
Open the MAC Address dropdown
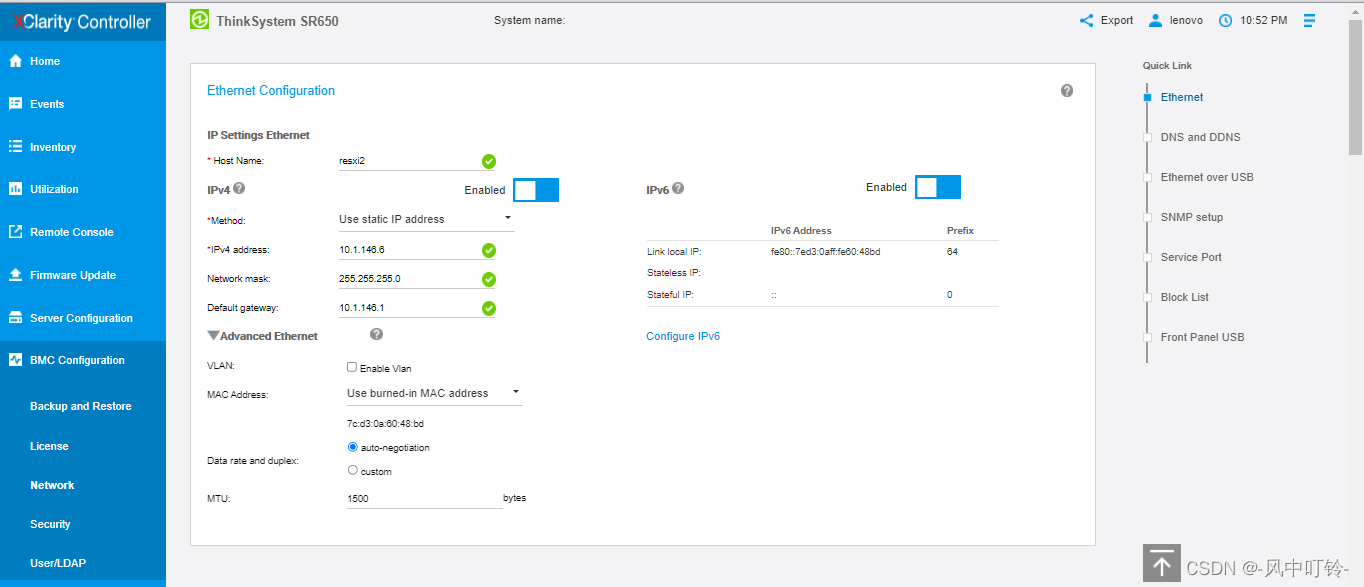click(x=433, y=393)
